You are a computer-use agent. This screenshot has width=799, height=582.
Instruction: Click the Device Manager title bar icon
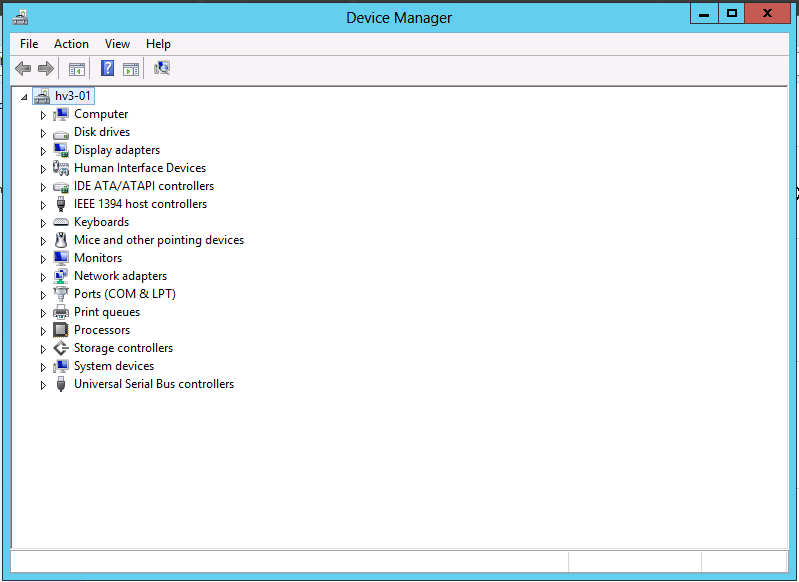pos(20,17)
